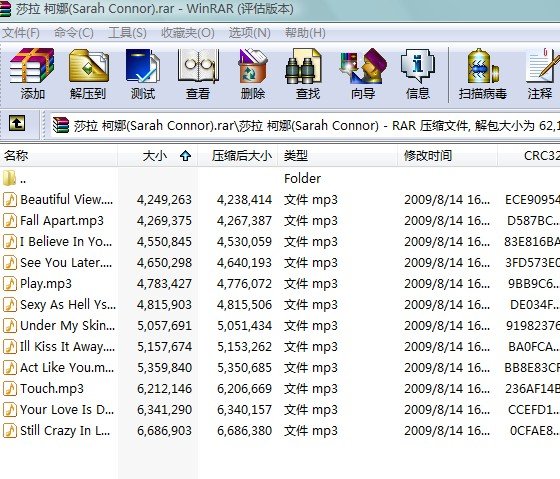560x479 pixels.
Task: Open the 文件(F) menu
Action: pyautogui.click(x=20, y=33)
